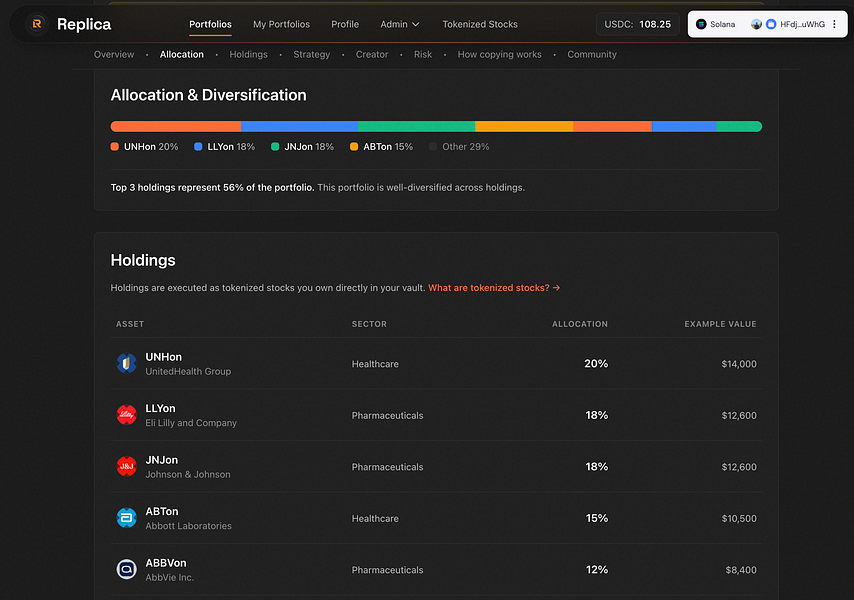Click the 'Top 3 holdings represent 56%' text

(x=212, y=187)
